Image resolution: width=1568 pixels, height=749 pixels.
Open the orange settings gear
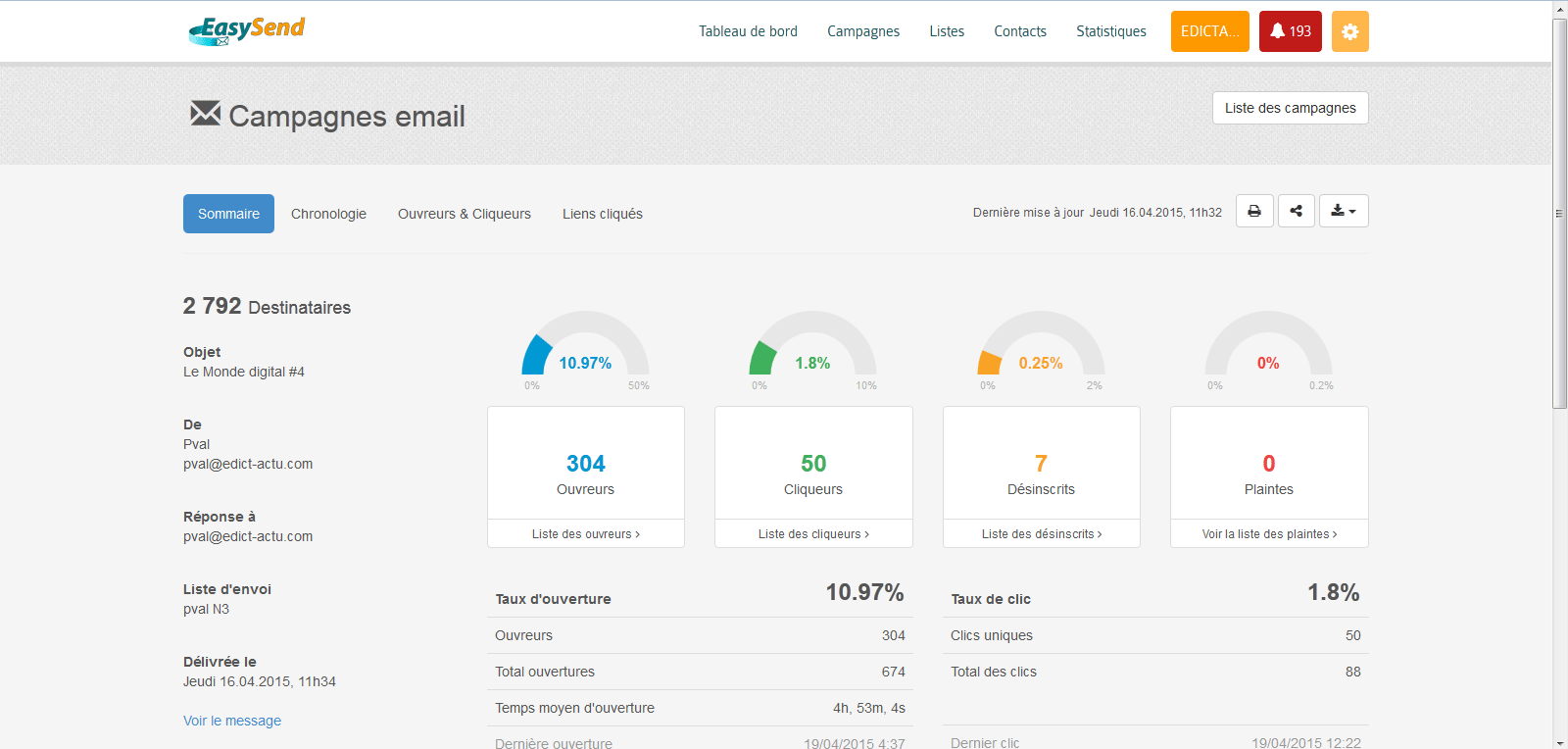(x=1349, y=31)
